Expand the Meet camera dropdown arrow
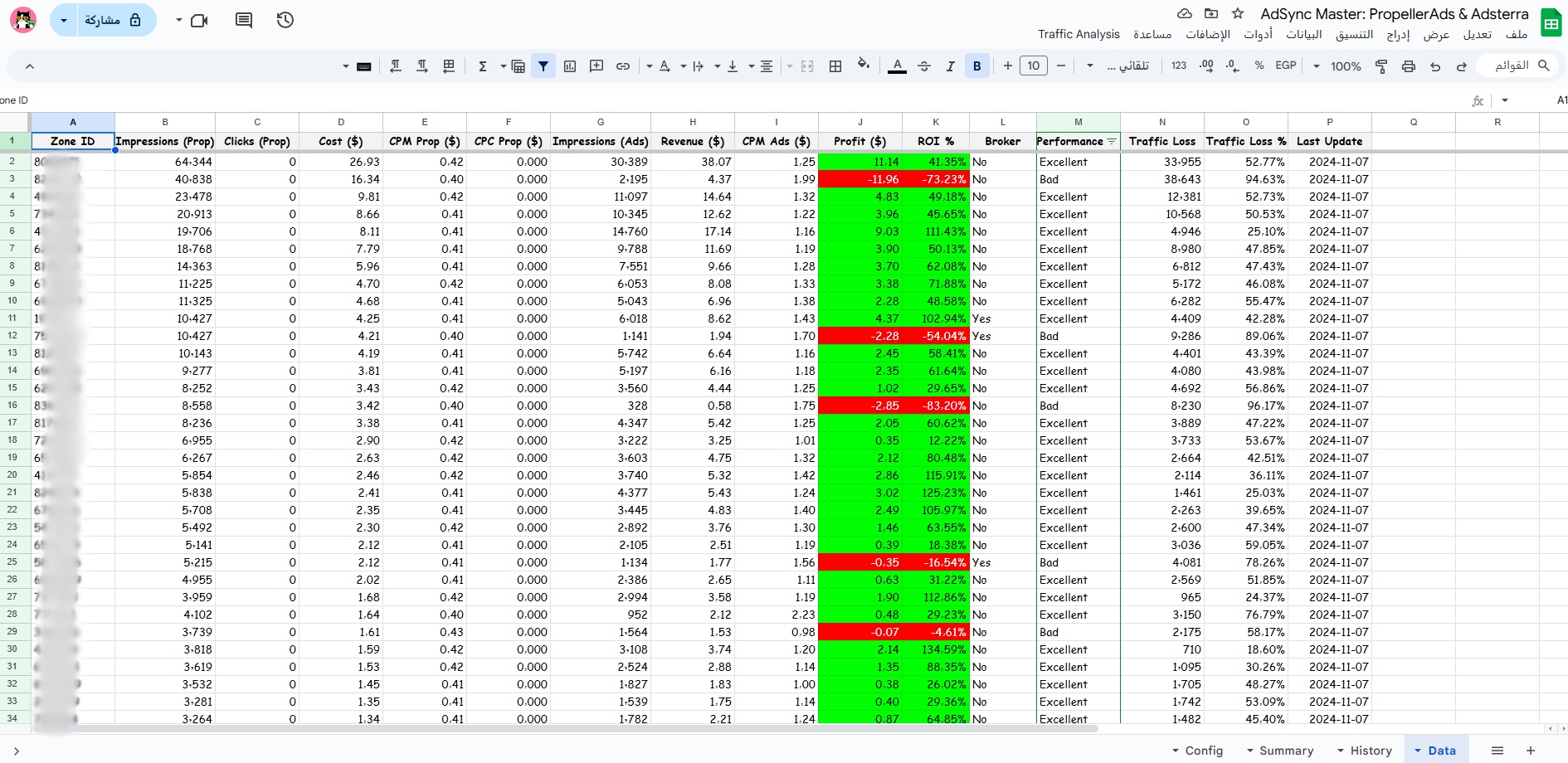 pos(178,20)
